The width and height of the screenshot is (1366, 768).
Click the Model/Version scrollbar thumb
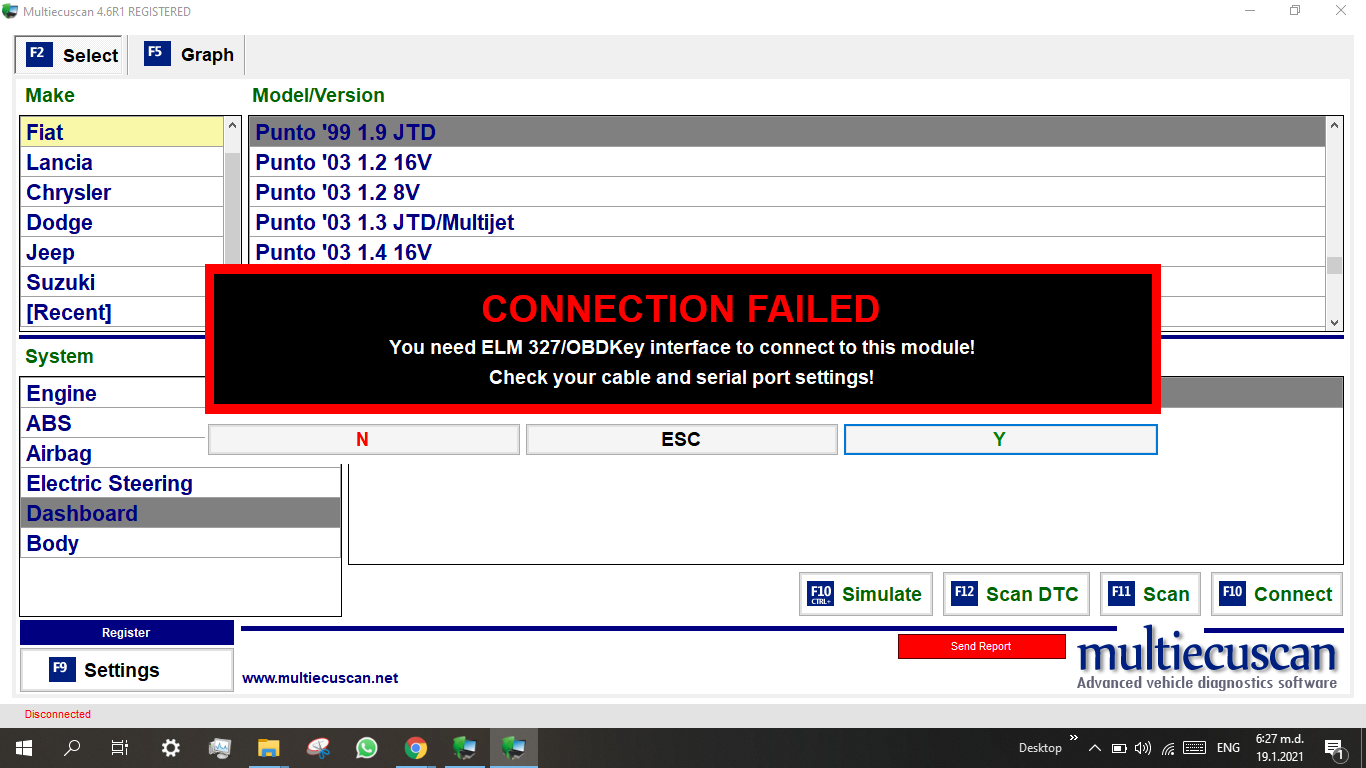click(1335, 265)
